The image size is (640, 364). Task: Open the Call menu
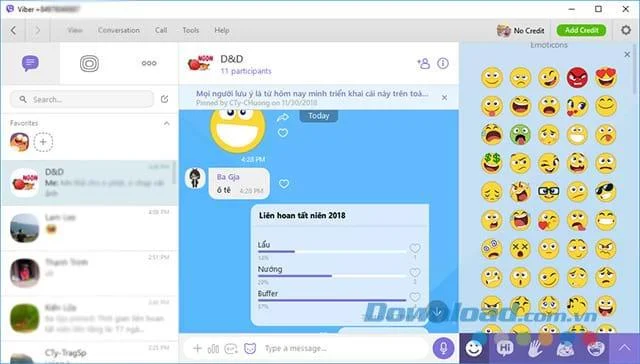161,30
